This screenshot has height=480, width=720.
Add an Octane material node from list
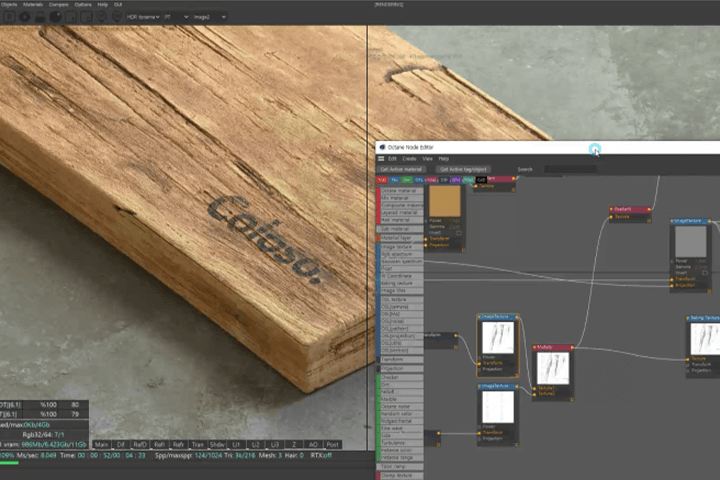[400, 191]
